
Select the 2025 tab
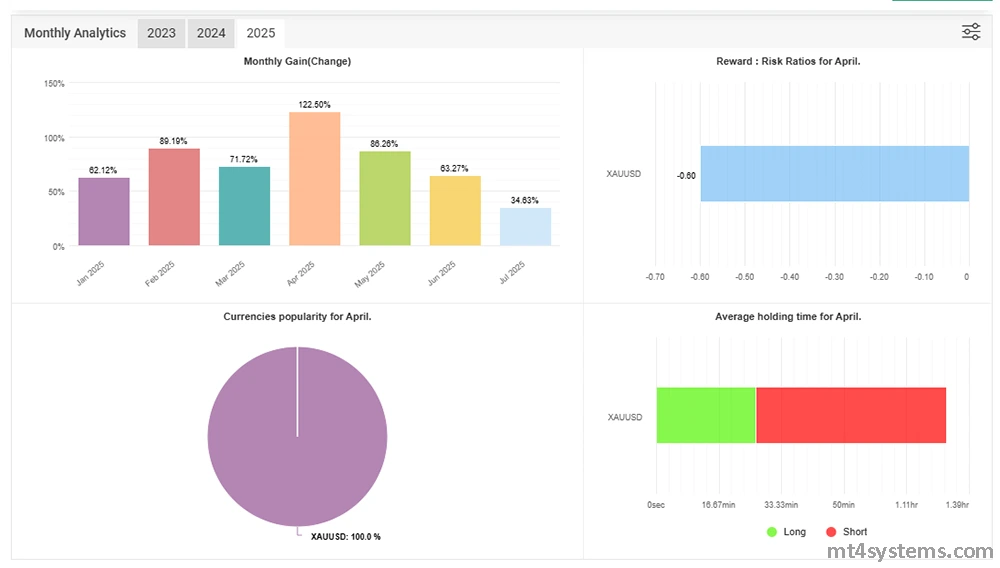point(261,33)
